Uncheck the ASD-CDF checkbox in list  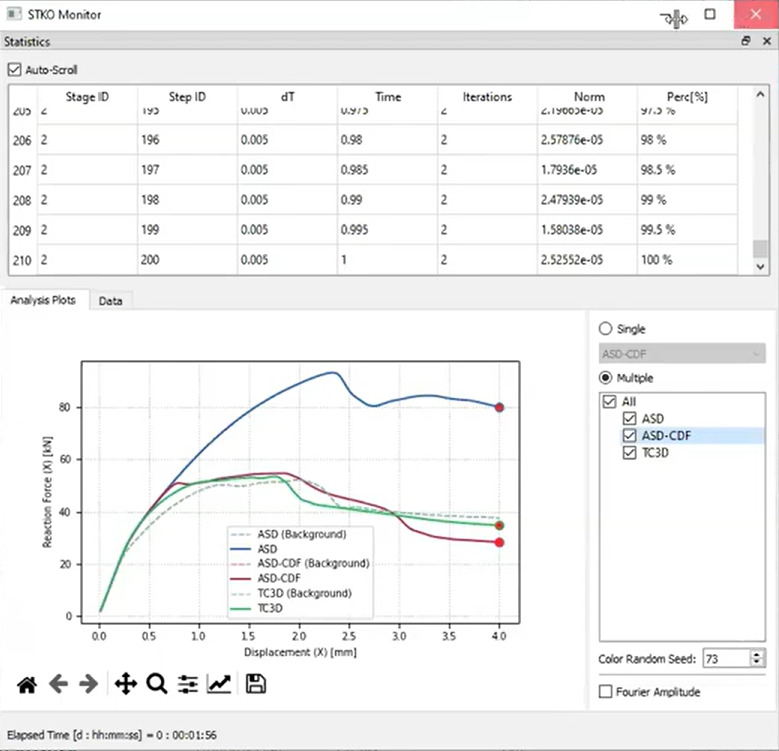point(629,436)
